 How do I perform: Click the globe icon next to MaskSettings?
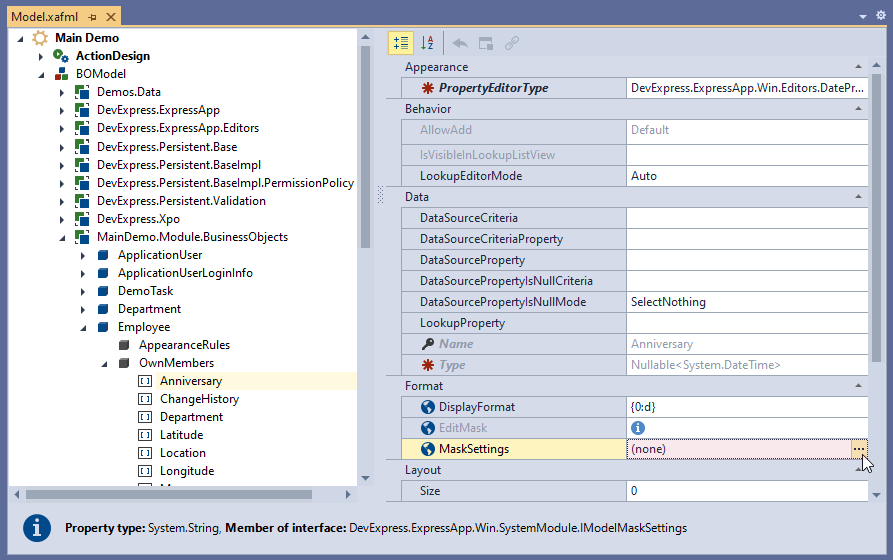tap(428, 449)
